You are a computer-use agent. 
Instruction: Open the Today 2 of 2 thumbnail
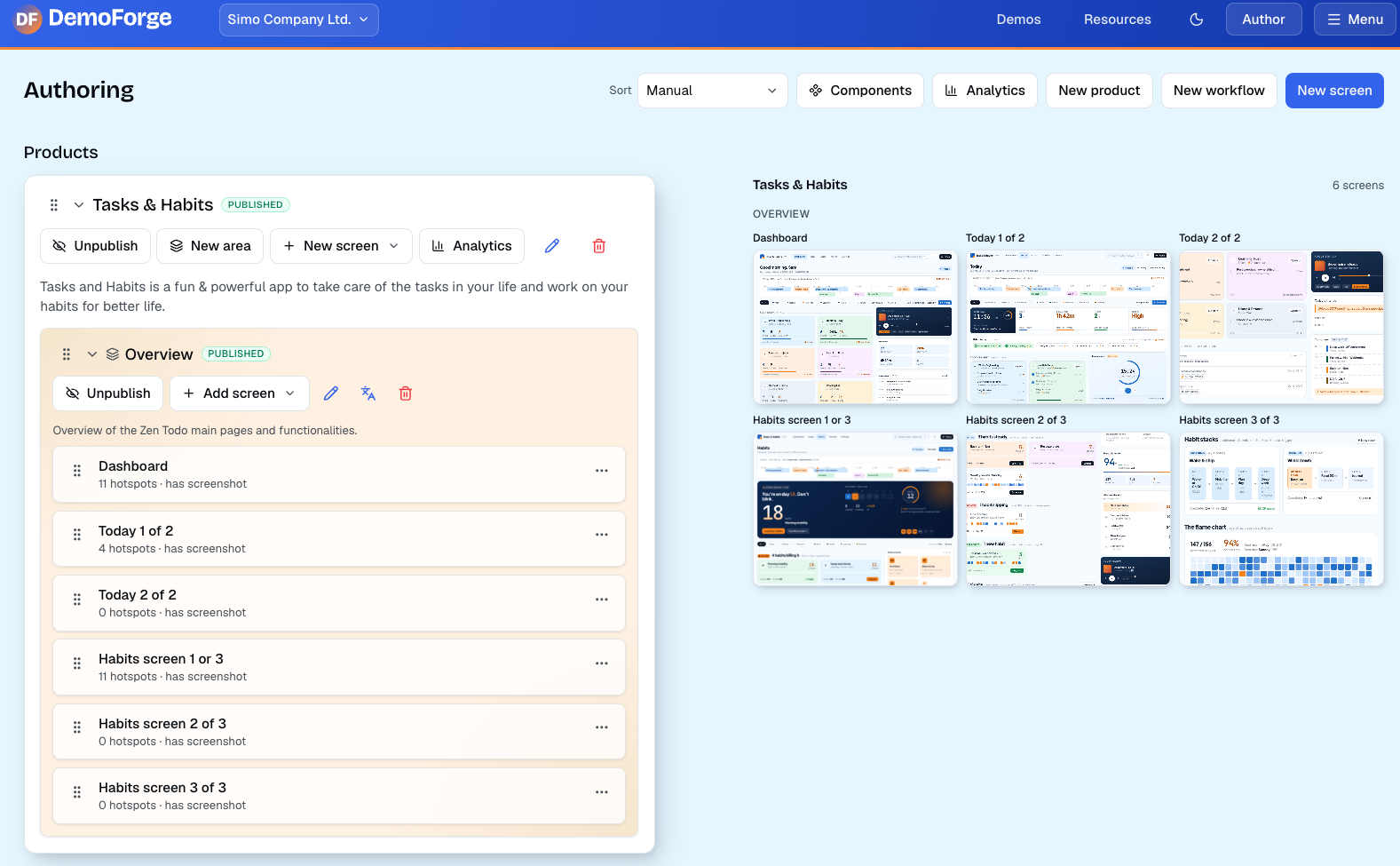pyautogui.click(x=1281, y=327)
